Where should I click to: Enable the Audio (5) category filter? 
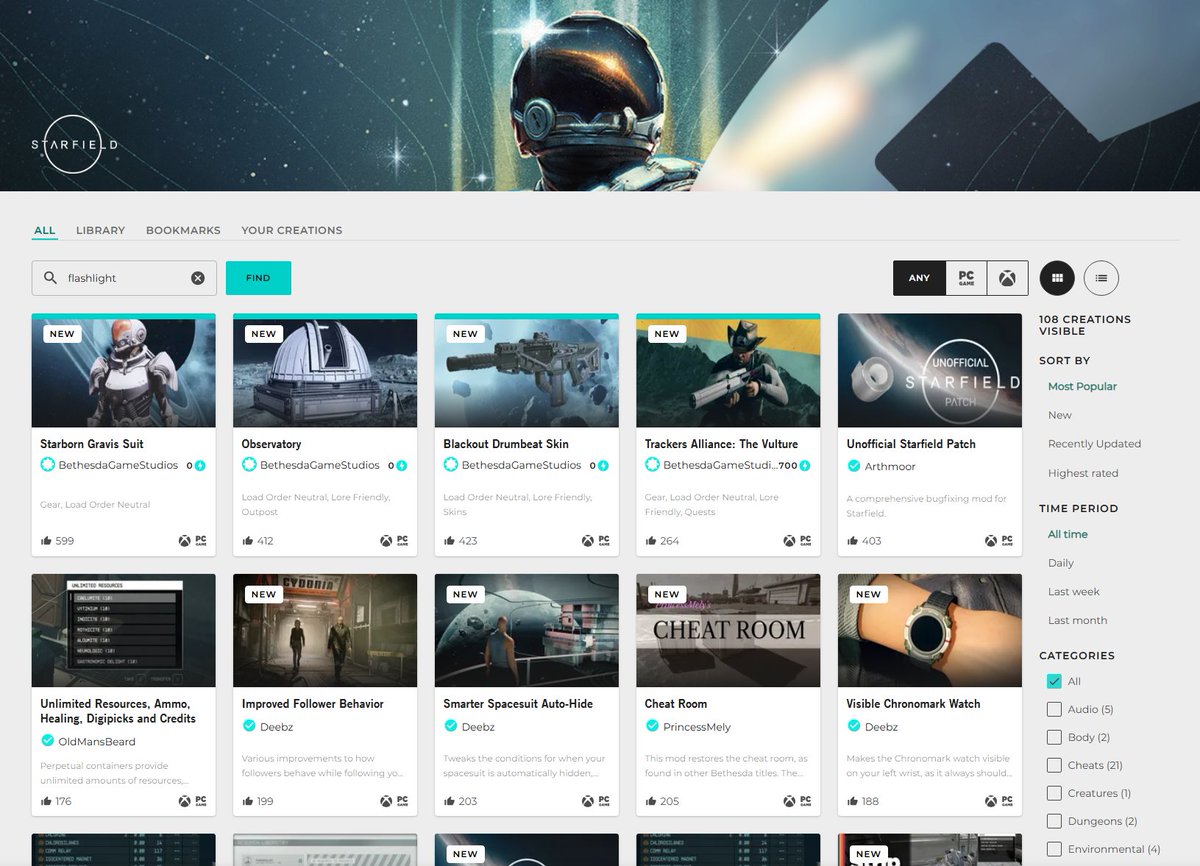[1055, 709]
